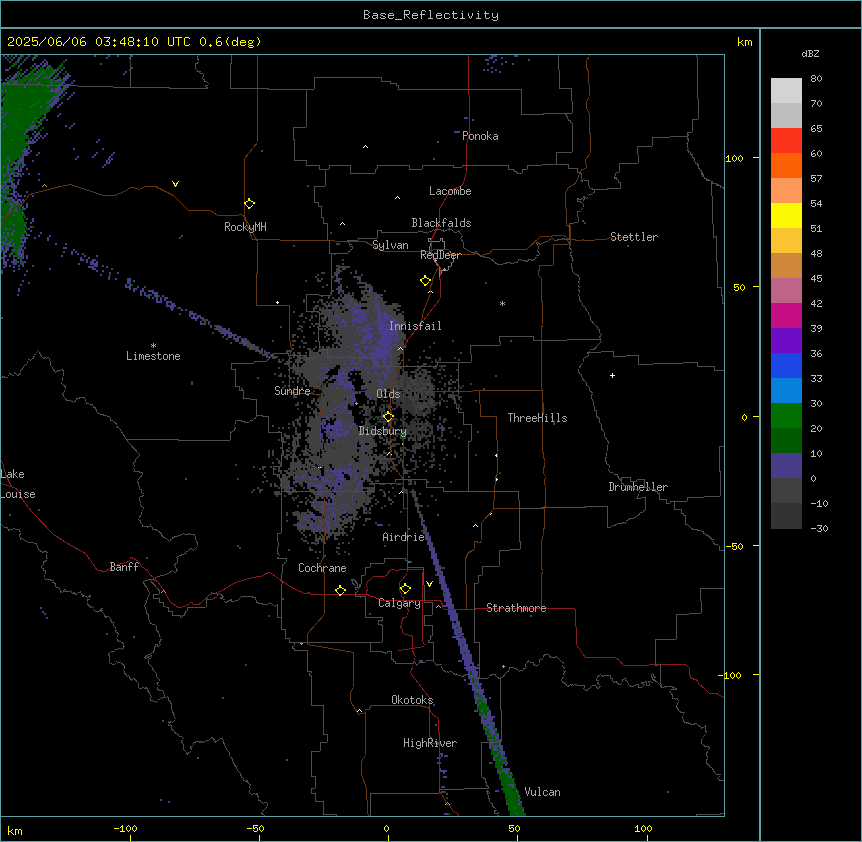The height and width of the screenshot is (842, 862).
Task: Click the RockyMH city label
Action: [x=245, y=227]
